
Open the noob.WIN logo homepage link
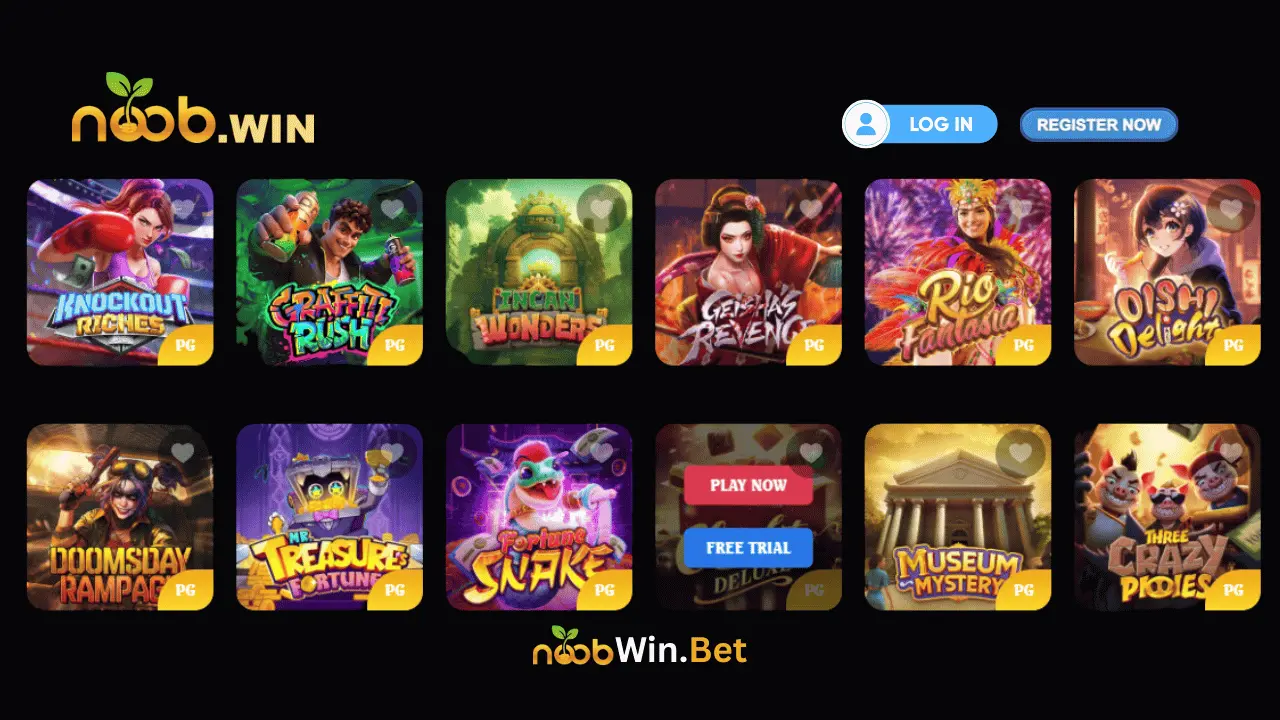(x=193, y=108)
